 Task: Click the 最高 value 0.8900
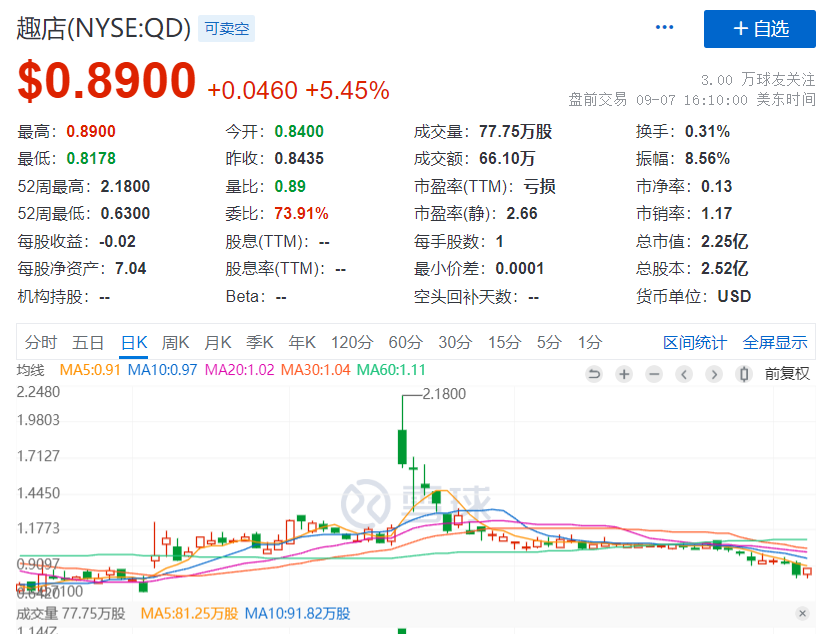point(91,131)
